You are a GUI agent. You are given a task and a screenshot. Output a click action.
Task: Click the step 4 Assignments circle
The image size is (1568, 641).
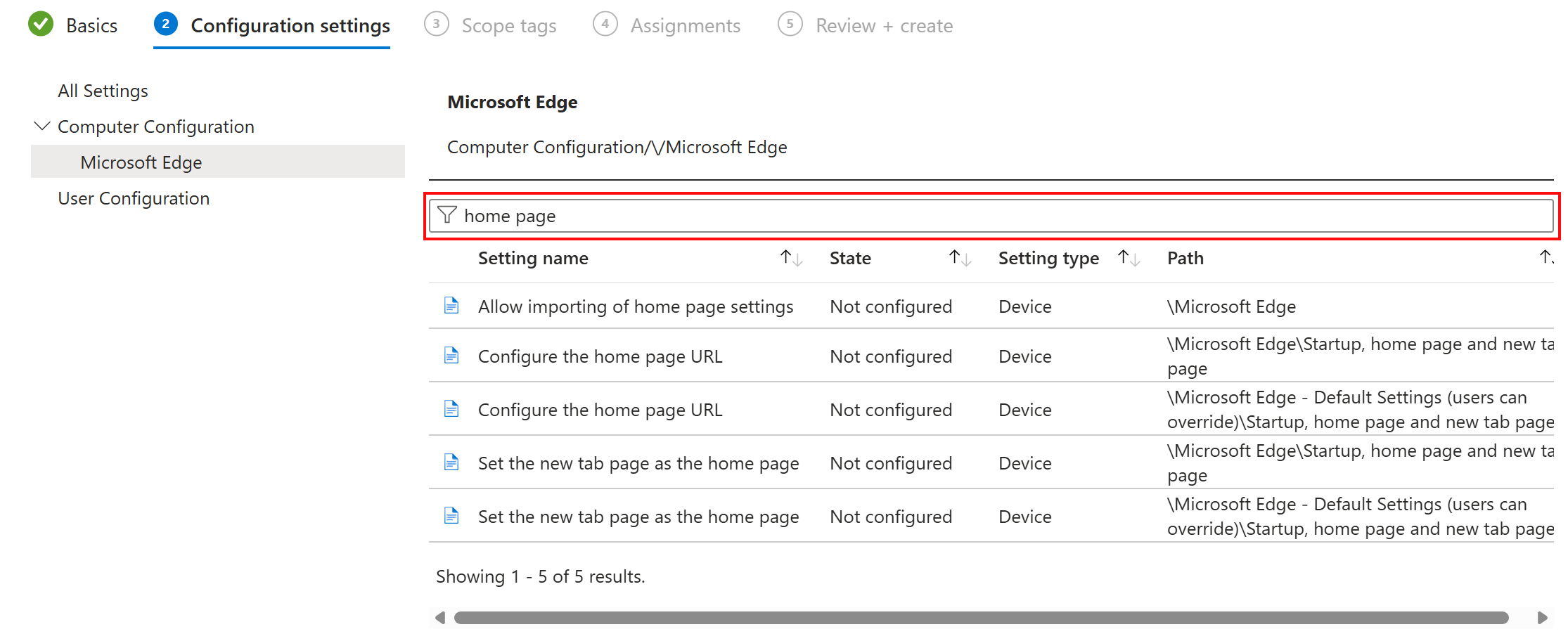605,24
